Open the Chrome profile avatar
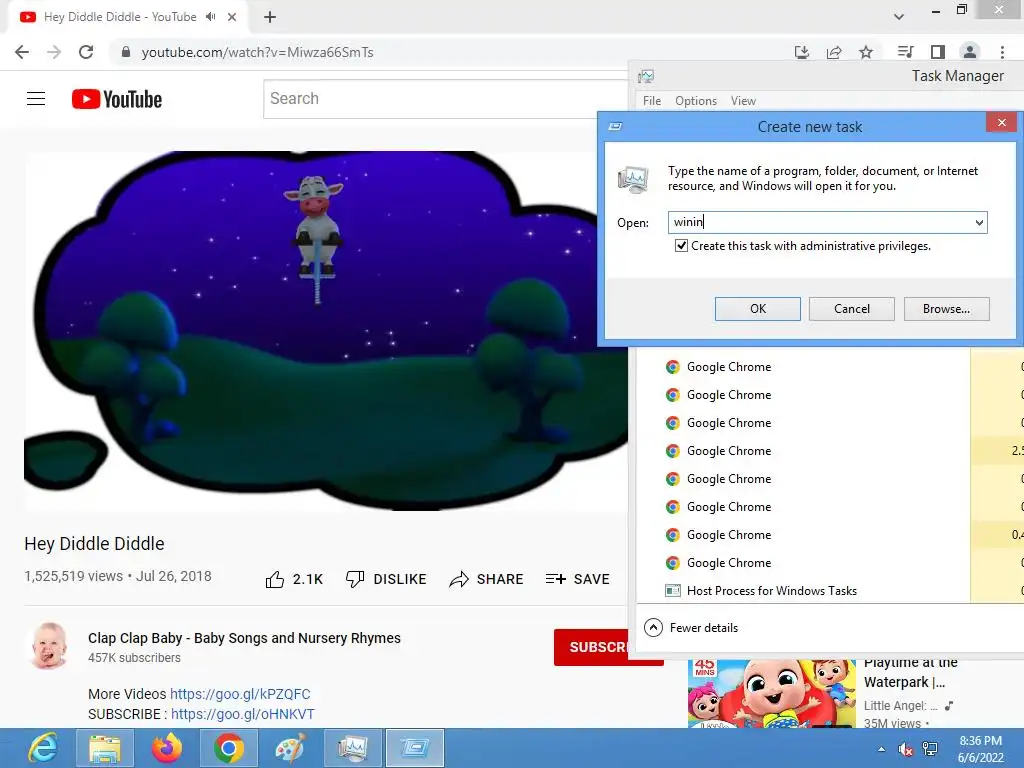The height and width of the screenshot is (768, 1024). (970, 52)
